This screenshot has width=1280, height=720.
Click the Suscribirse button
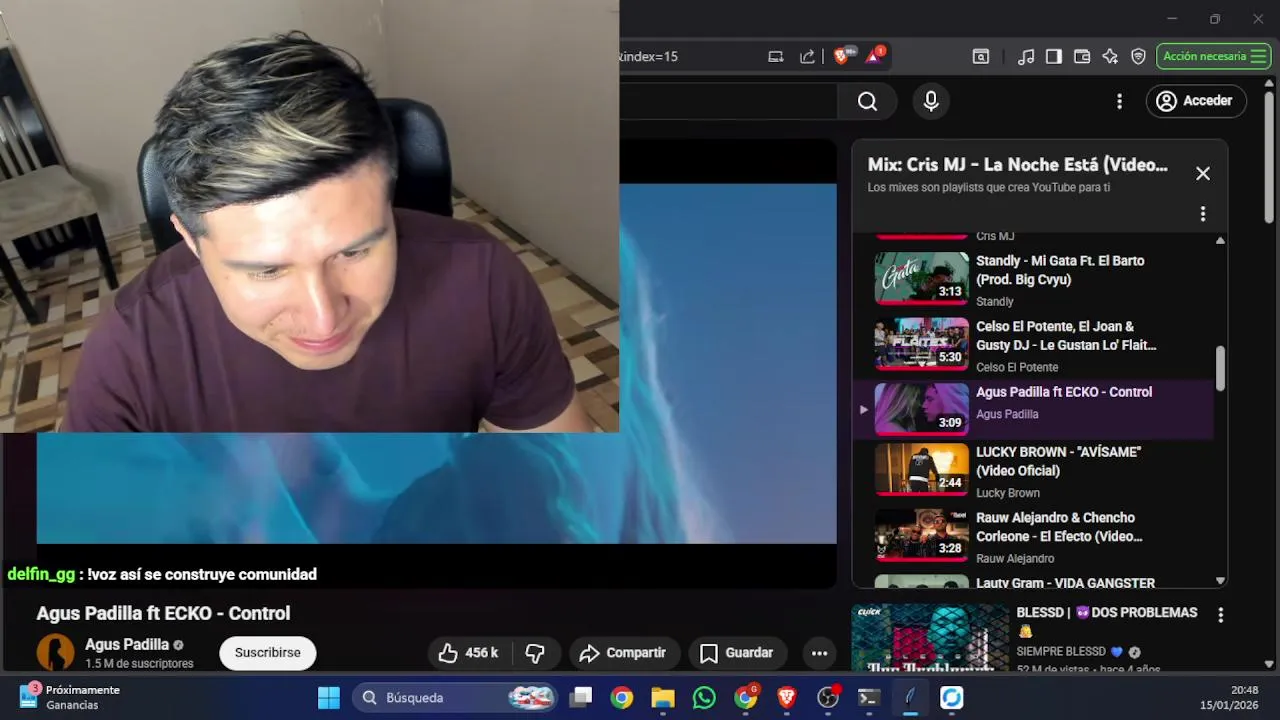(x=267, y=653)
